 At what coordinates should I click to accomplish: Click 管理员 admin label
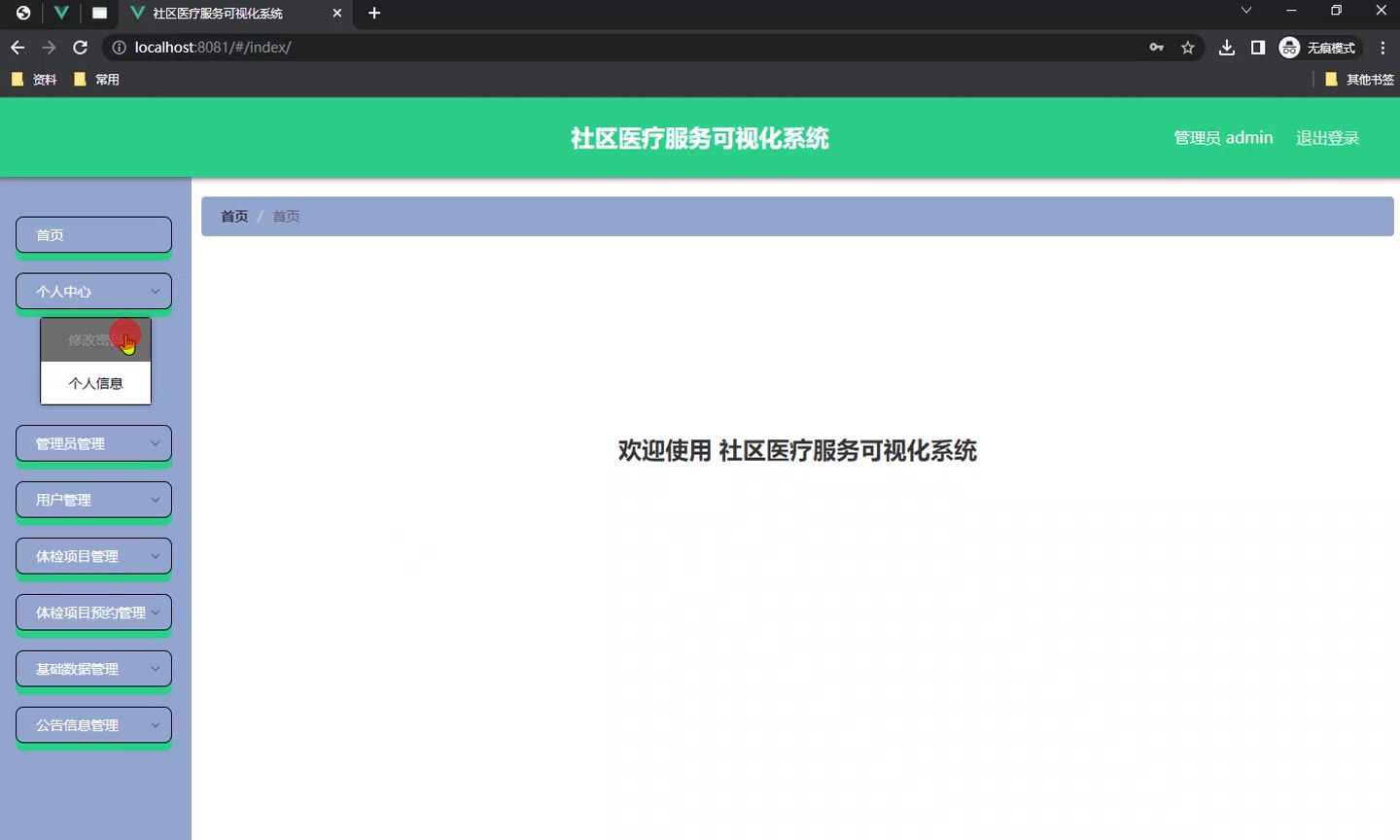1223,138
